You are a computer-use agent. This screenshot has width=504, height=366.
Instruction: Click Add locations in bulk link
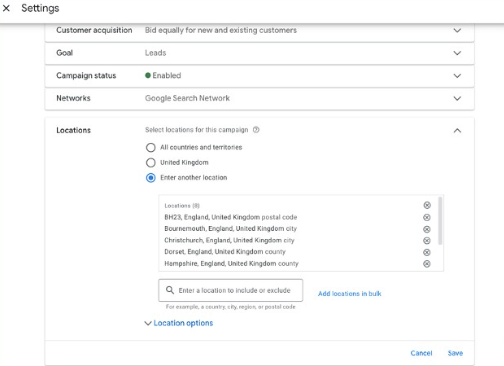pos(350,294)
